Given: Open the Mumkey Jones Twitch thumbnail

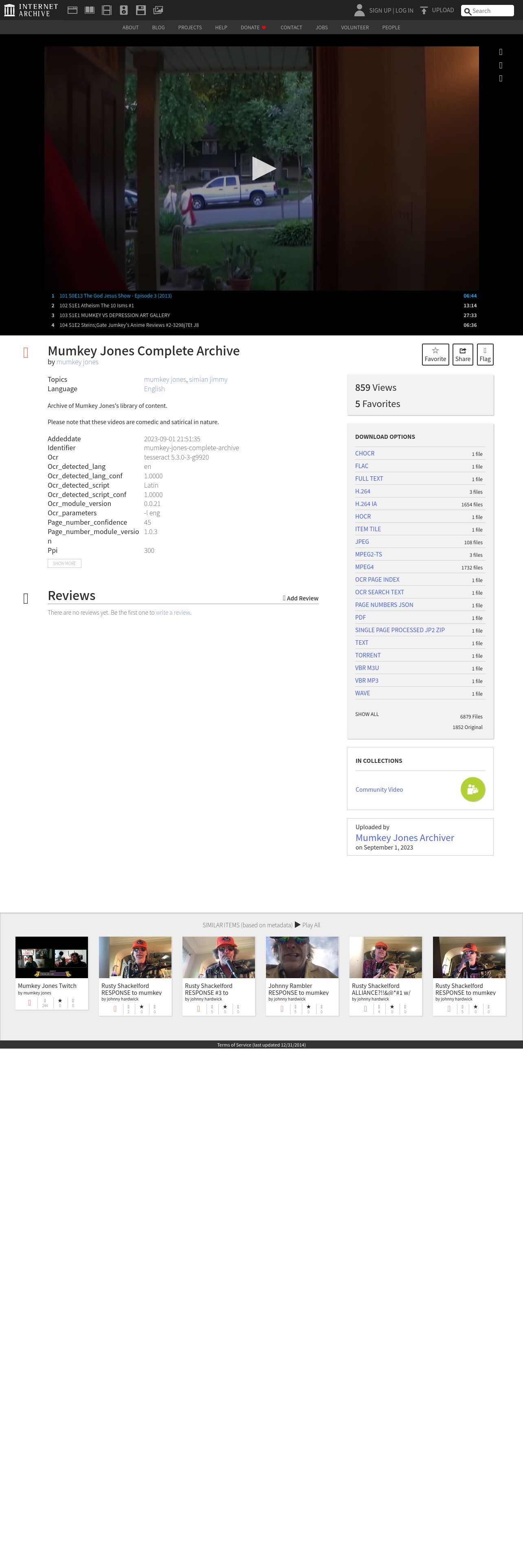Looking at the screenshot, I should pos(52,957).
